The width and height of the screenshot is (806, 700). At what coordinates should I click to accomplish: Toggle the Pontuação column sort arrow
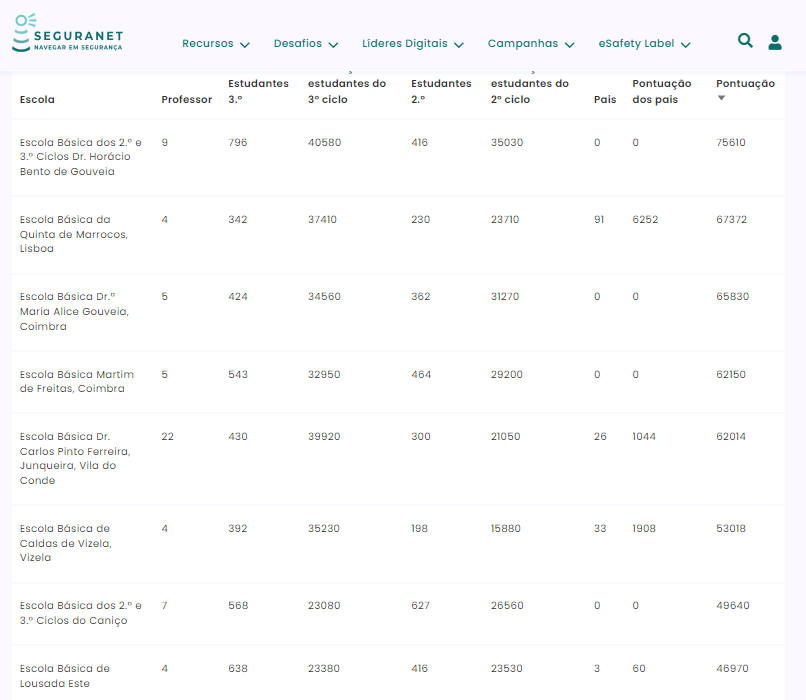tap(721, 98)
